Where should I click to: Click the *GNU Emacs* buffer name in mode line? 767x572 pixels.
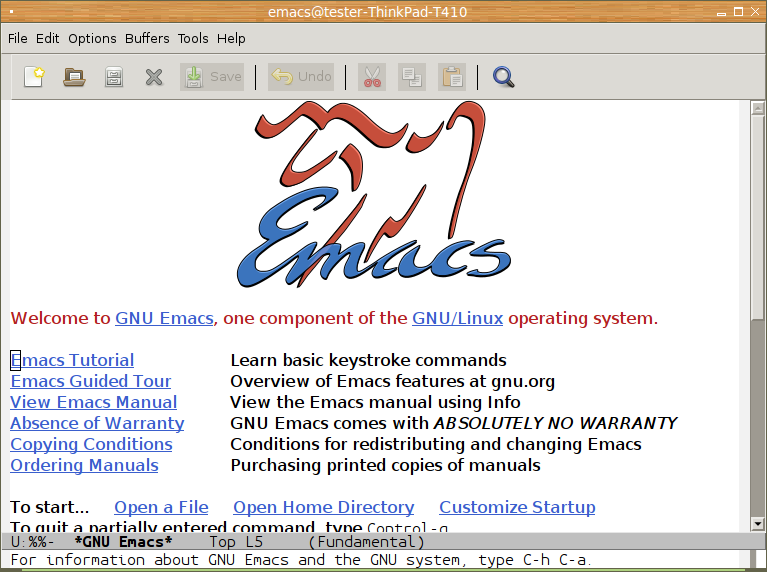point(123,542)
